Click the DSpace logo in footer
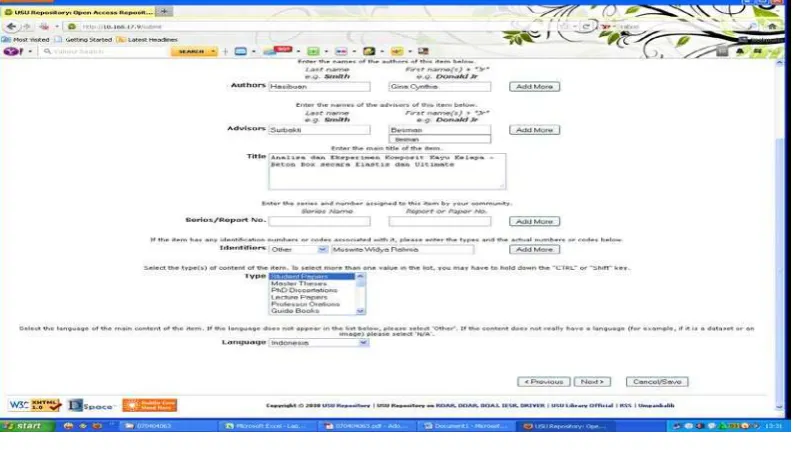Screen dimensions: 793x450 (x=92, y=405)
